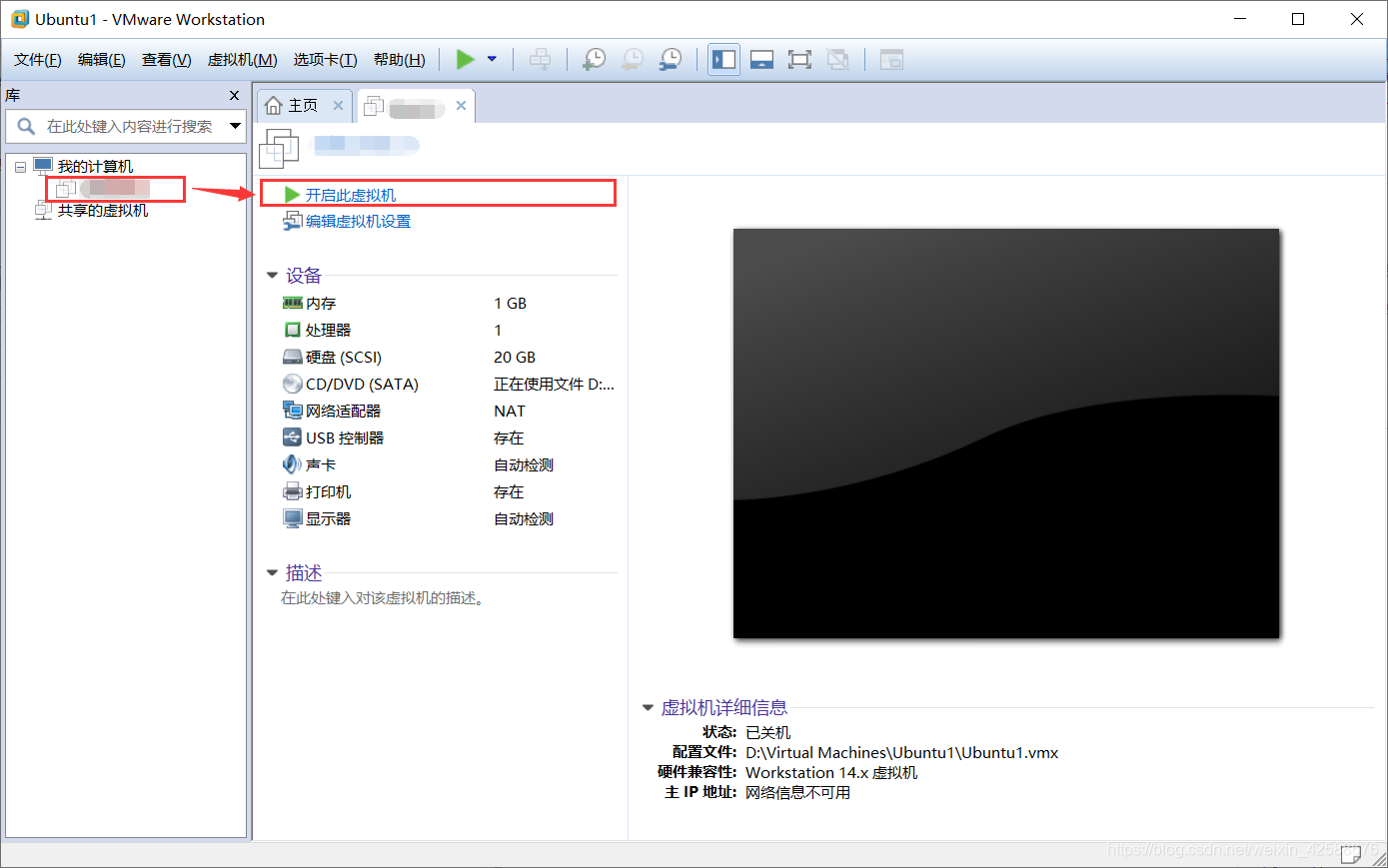
Task: Click 开启此虚拟机 to power on
Action: (350, 195)
